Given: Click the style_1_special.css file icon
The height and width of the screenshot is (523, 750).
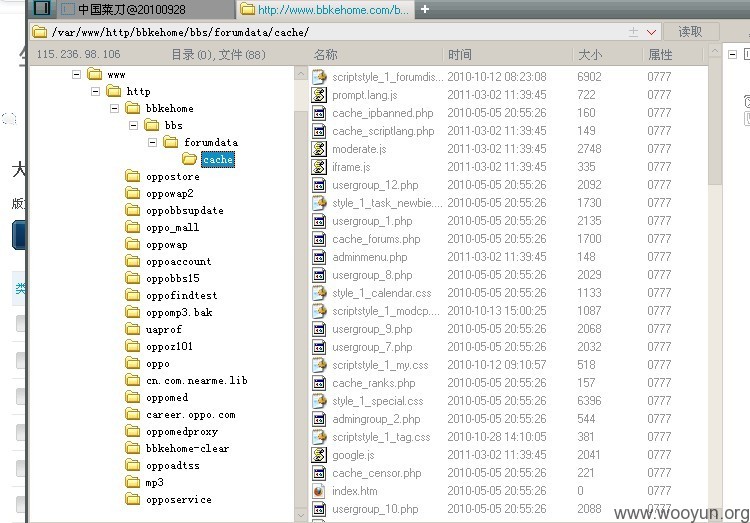Looking at the screenshot, I should coord(319,401).
